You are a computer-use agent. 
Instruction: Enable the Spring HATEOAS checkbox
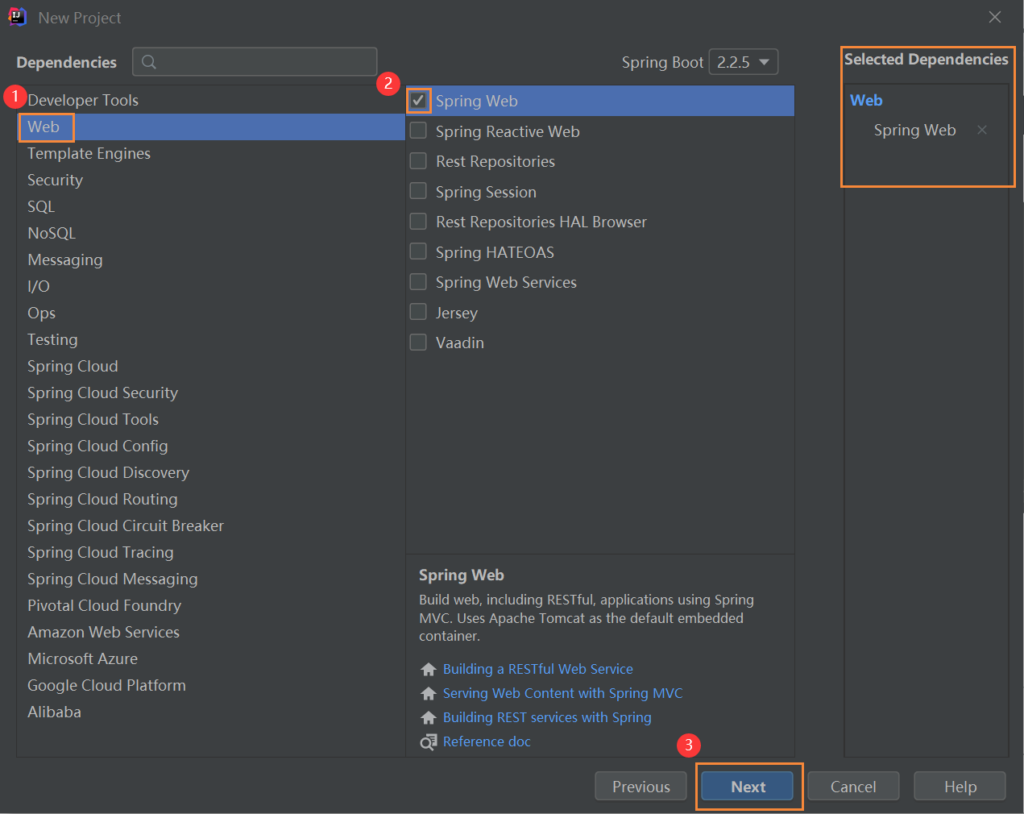pyautogui.click(x=418, y=252)
